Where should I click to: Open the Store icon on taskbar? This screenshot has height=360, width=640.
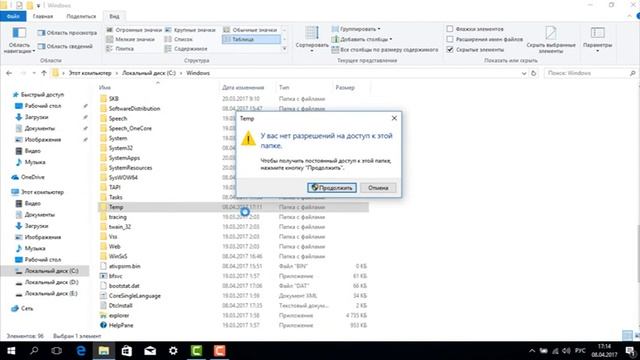click(x=127, y=351)
